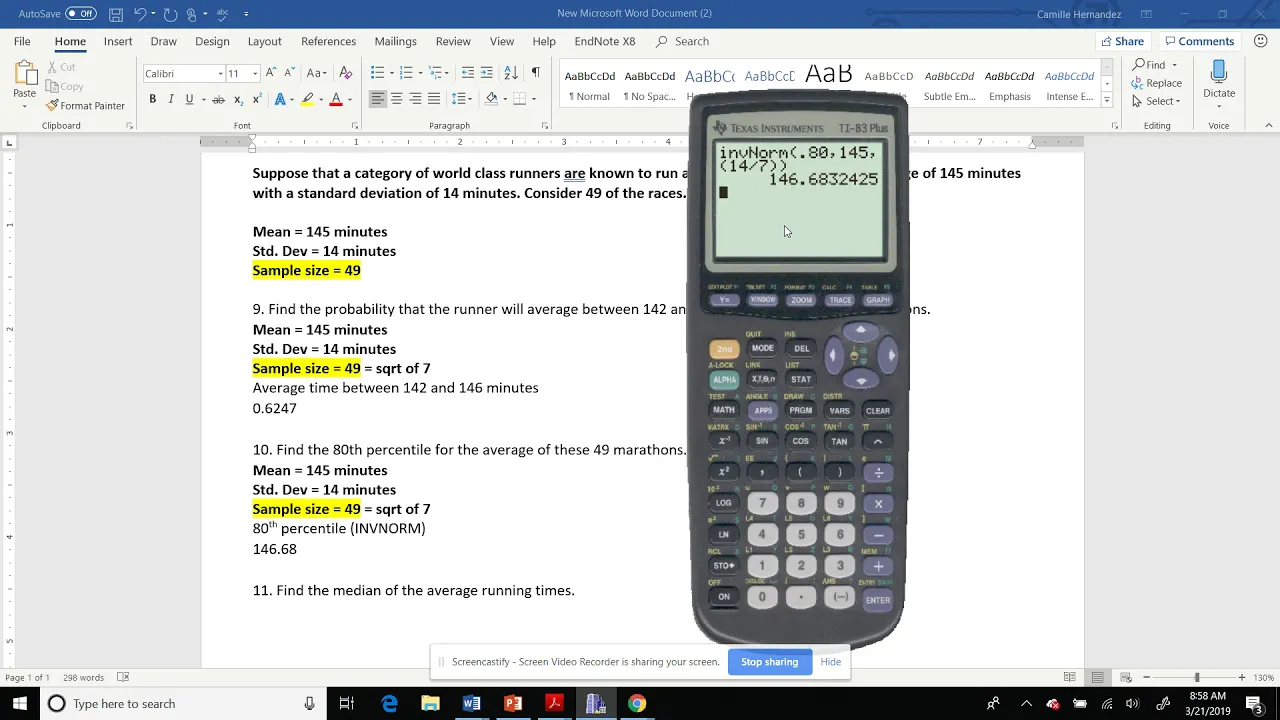Image resolution: width=1280 pixels, height=720 pixels.
Task: Switch to the References tab
Action: (329, 41)
